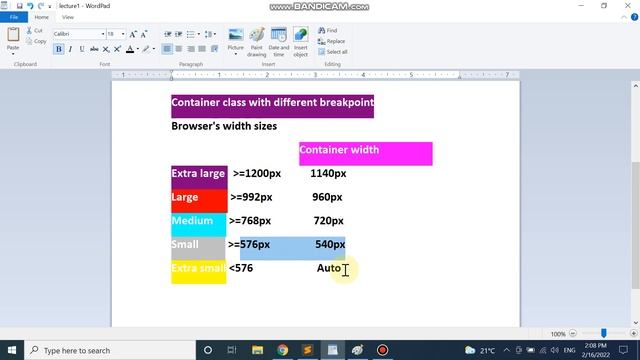640x360 pixels.
Task: Toggle Strikethrough formatting
Action: [x=94, y=49]
